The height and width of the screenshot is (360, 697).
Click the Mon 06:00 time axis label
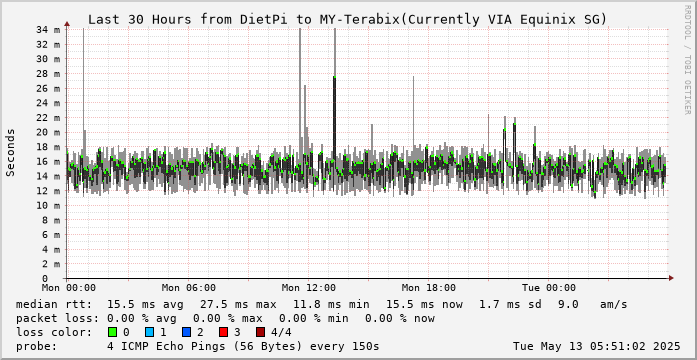189,288
